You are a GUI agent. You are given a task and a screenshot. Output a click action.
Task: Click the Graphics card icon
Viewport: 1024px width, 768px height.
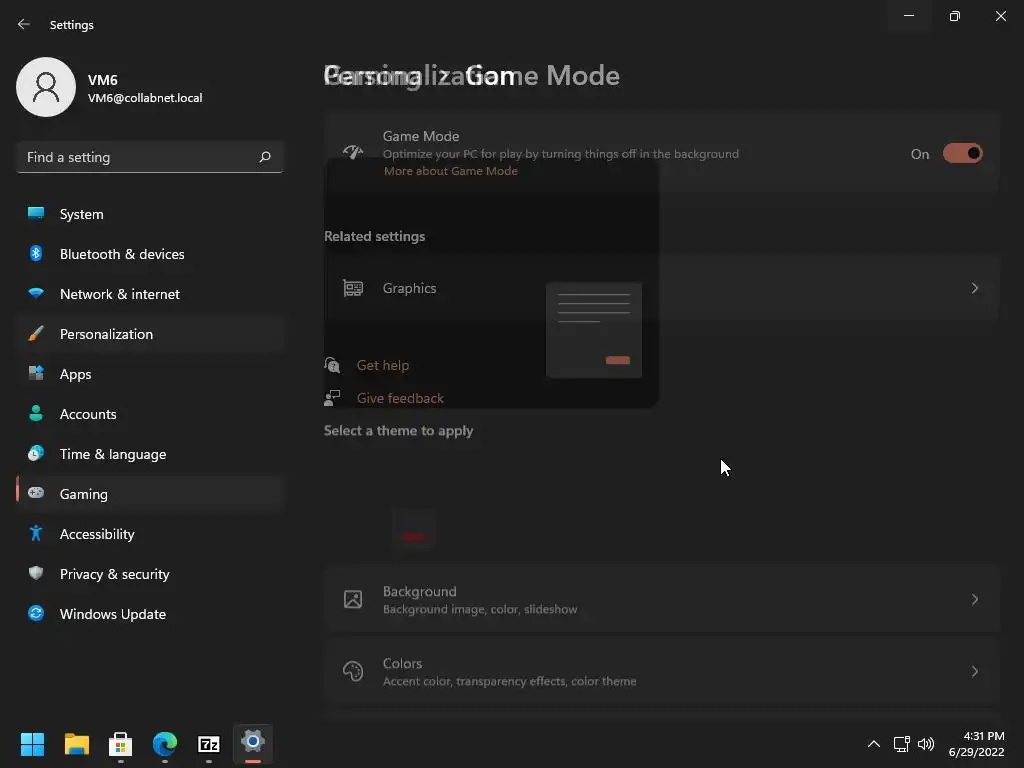353,288
